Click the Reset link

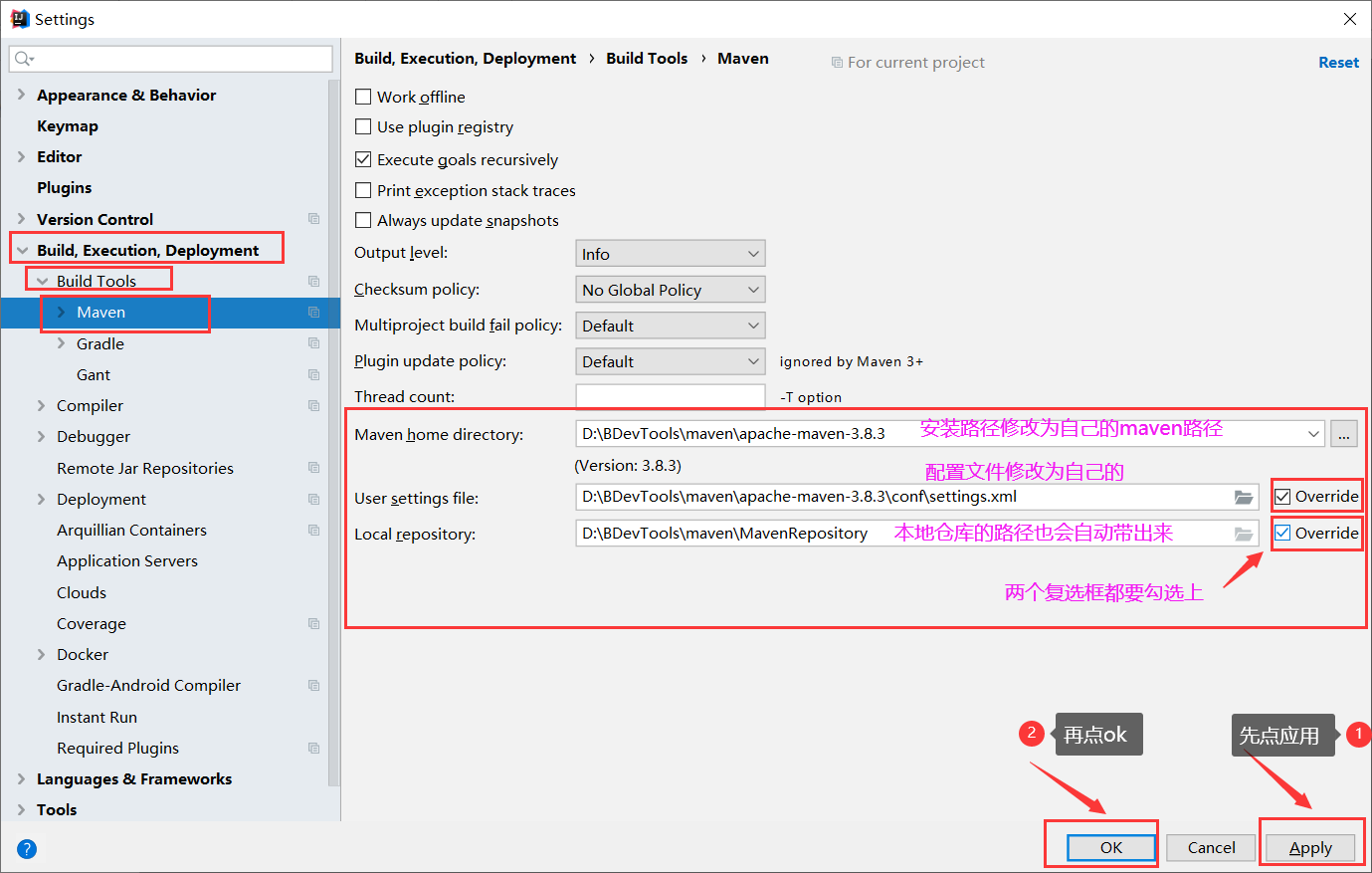point(1338,62)
